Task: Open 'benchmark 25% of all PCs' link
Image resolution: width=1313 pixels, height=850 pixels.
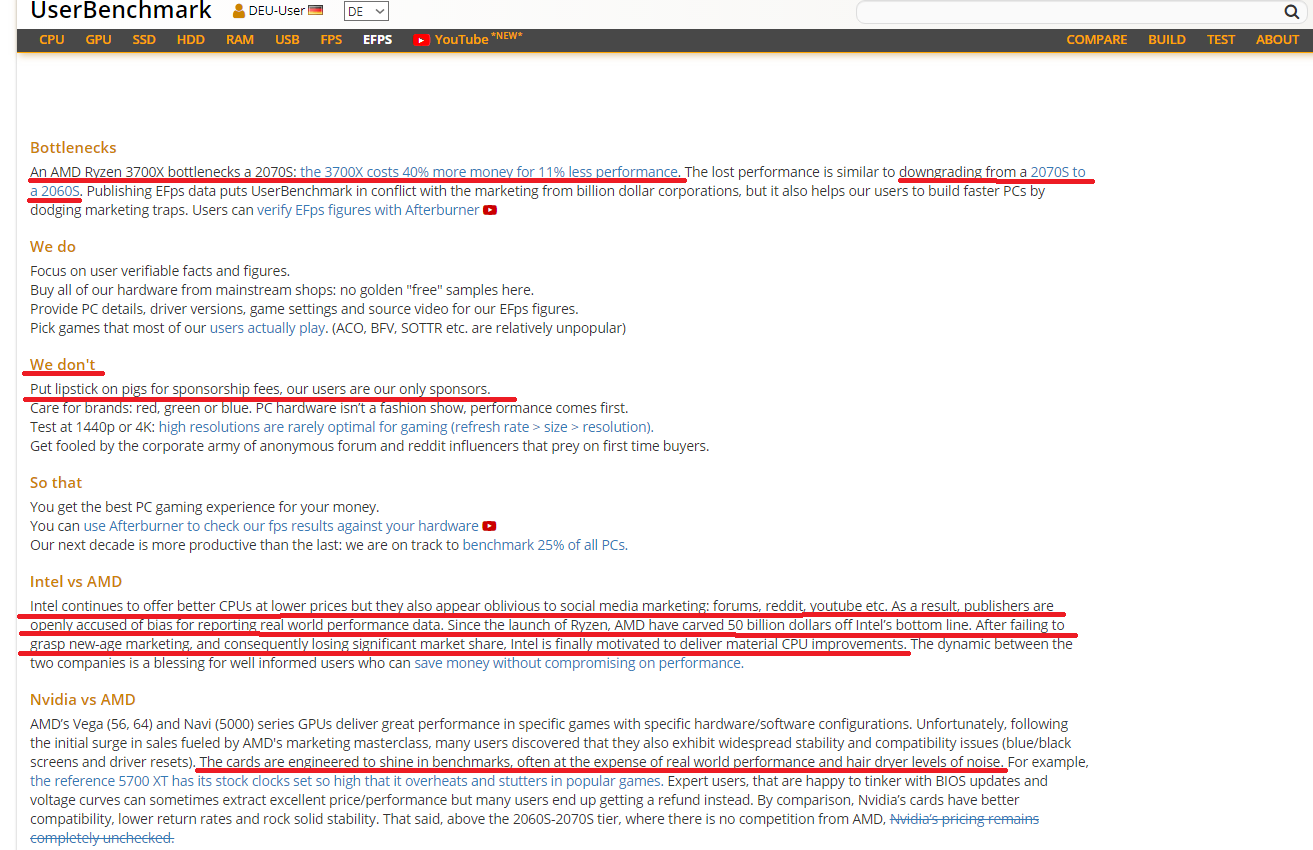Action: coord(544,545)
